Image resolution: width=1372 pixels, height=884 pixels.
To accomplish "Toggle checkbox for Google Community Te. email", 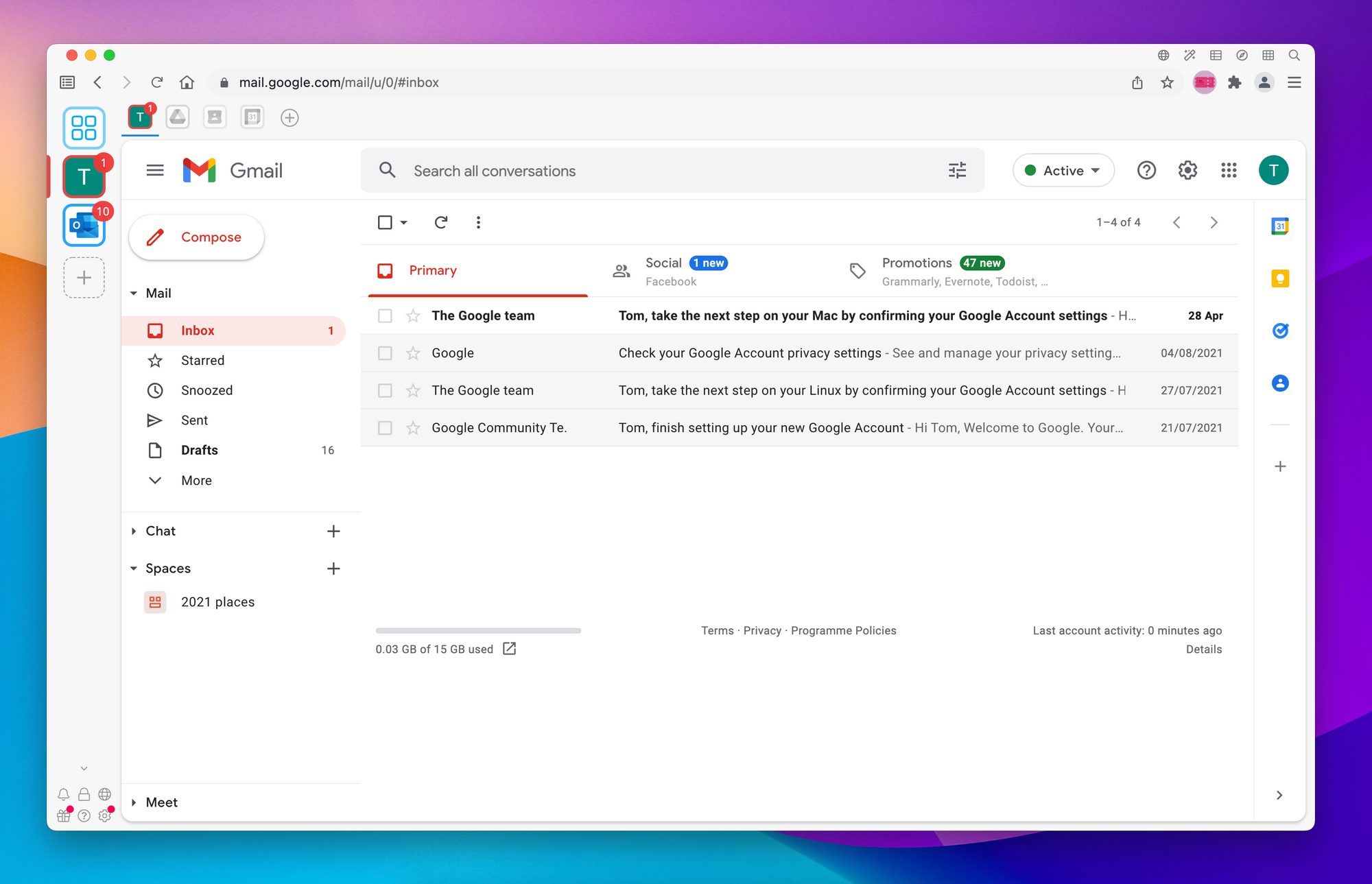I will pyautogui.click(x=383, y=426).
